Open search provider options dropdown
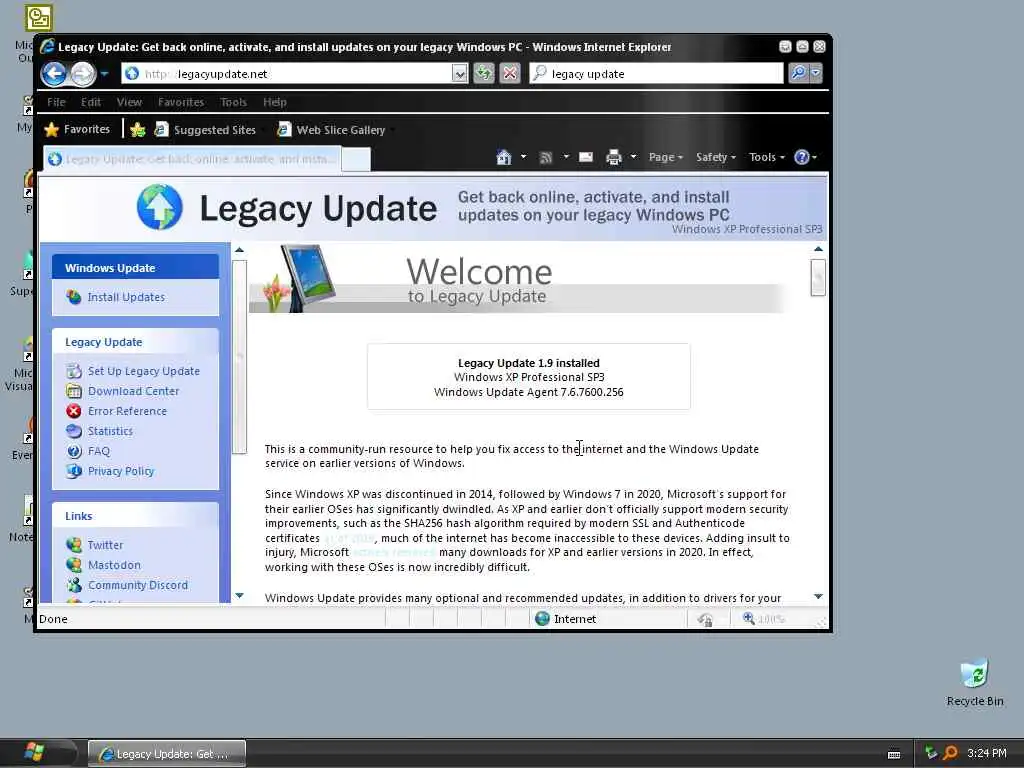This screenshot has width=1024, height=768. click(816, 73)
